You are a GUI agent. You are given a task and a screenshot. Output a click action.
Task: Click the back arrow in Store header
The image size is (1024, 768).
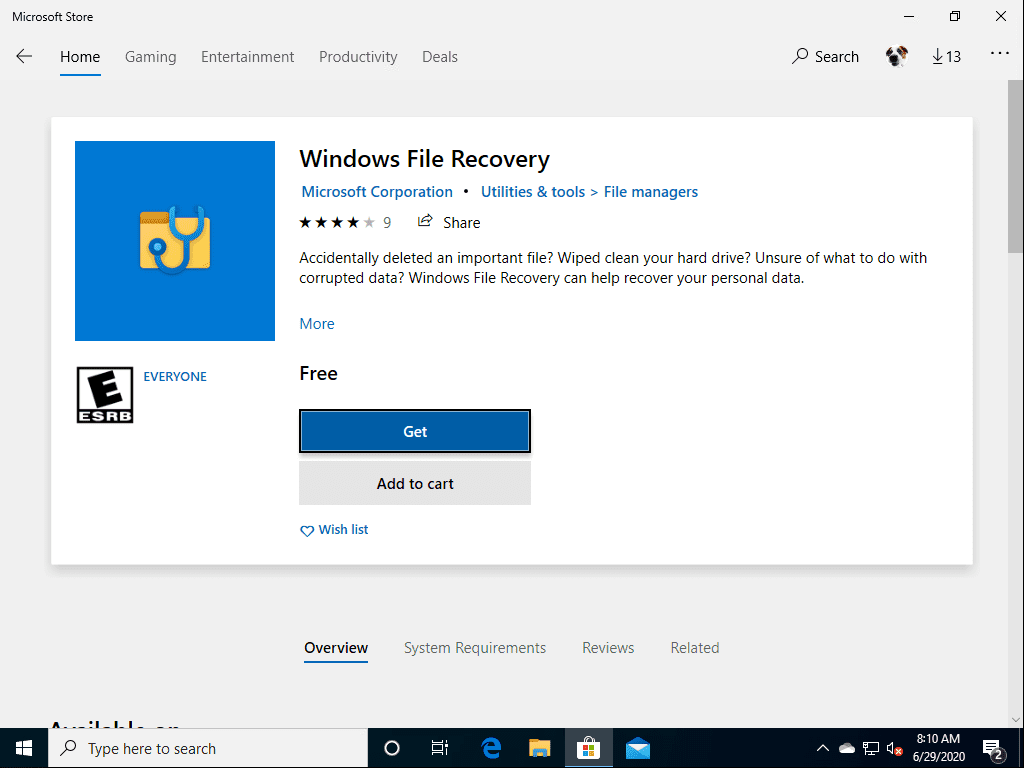[24, 57]
